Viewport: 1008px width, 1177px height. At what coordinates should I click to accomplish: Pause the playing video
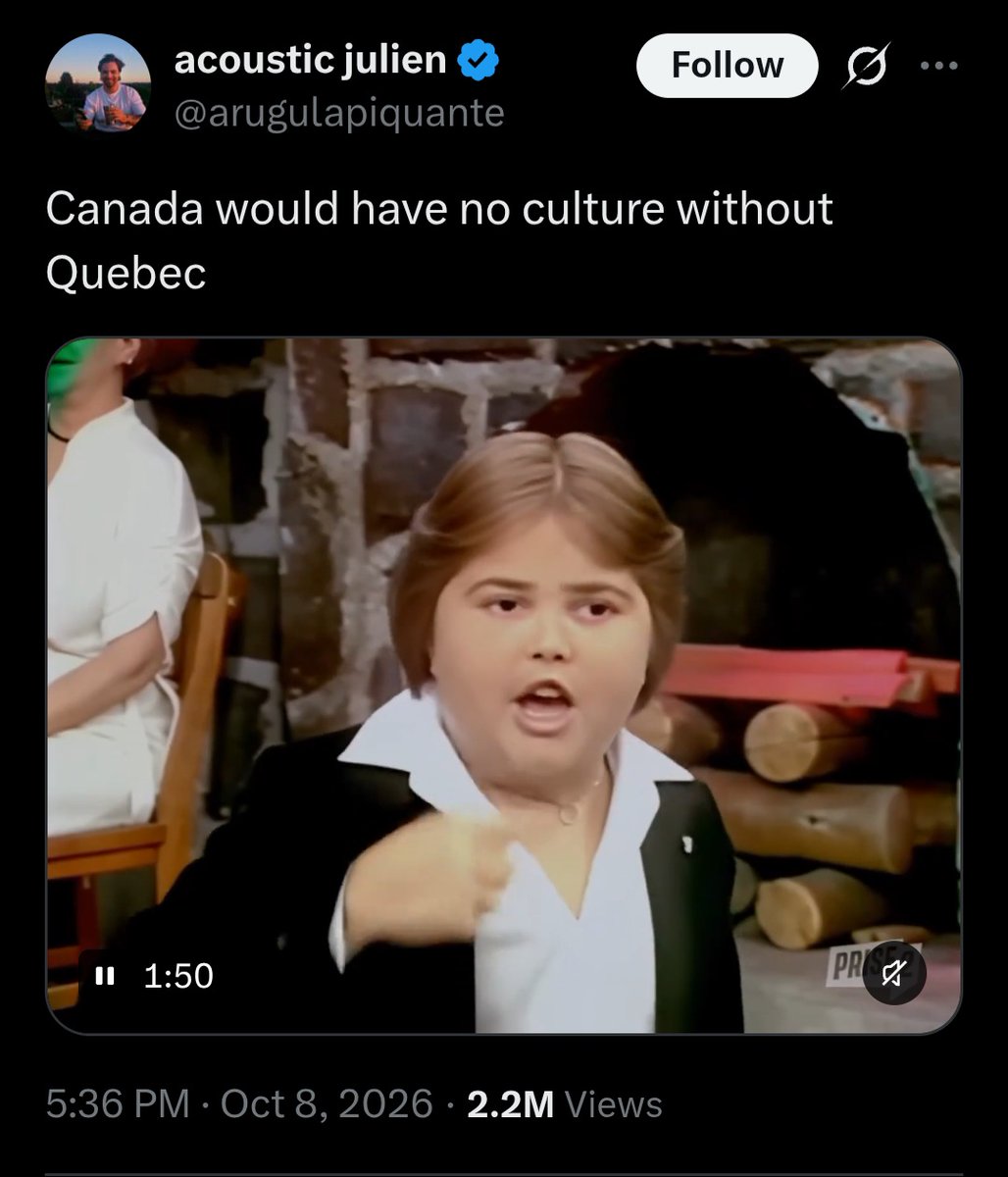pos(105,975)
